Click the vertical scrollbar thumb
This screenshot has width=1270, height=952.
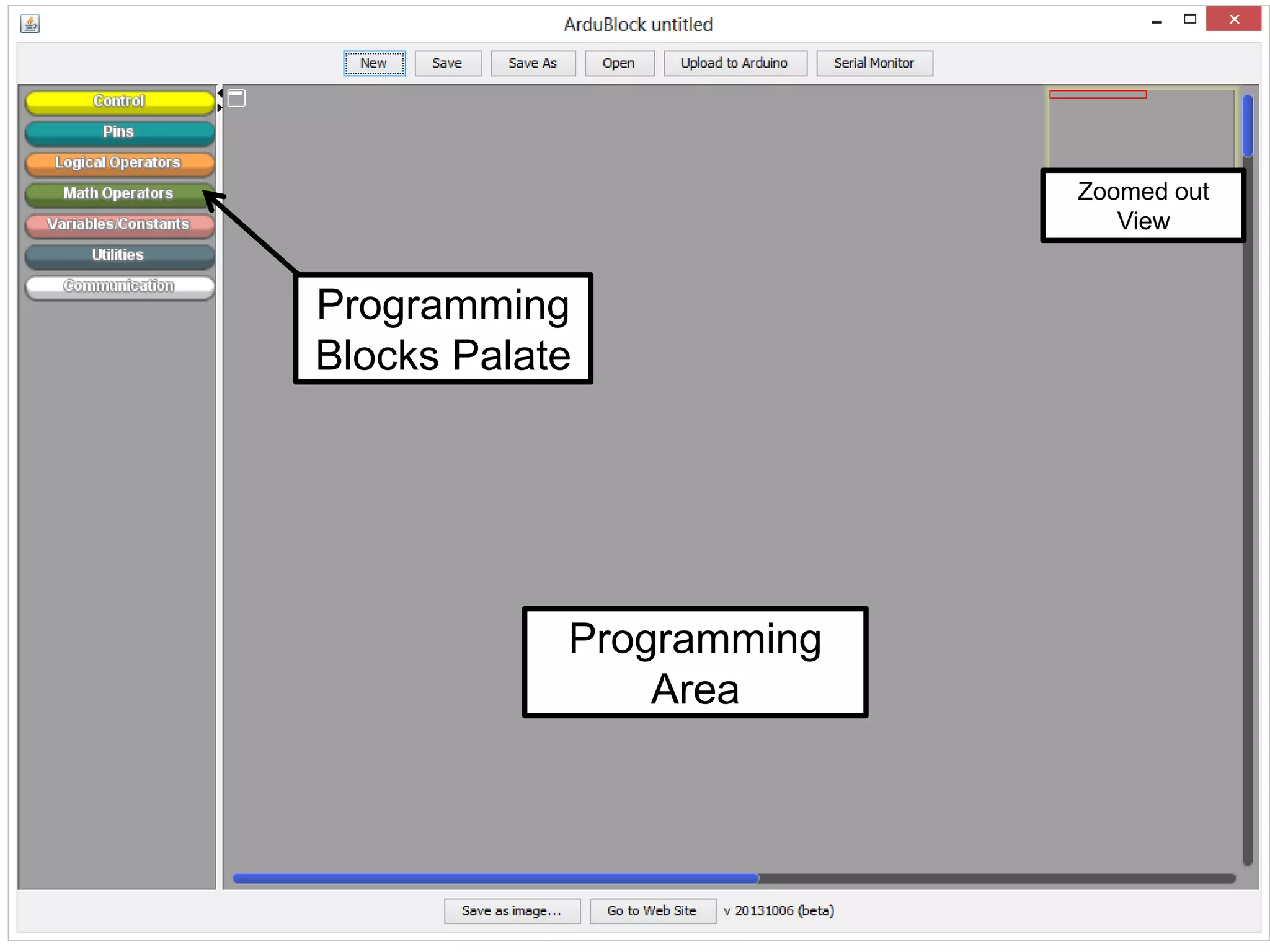tap(1248, 126)
